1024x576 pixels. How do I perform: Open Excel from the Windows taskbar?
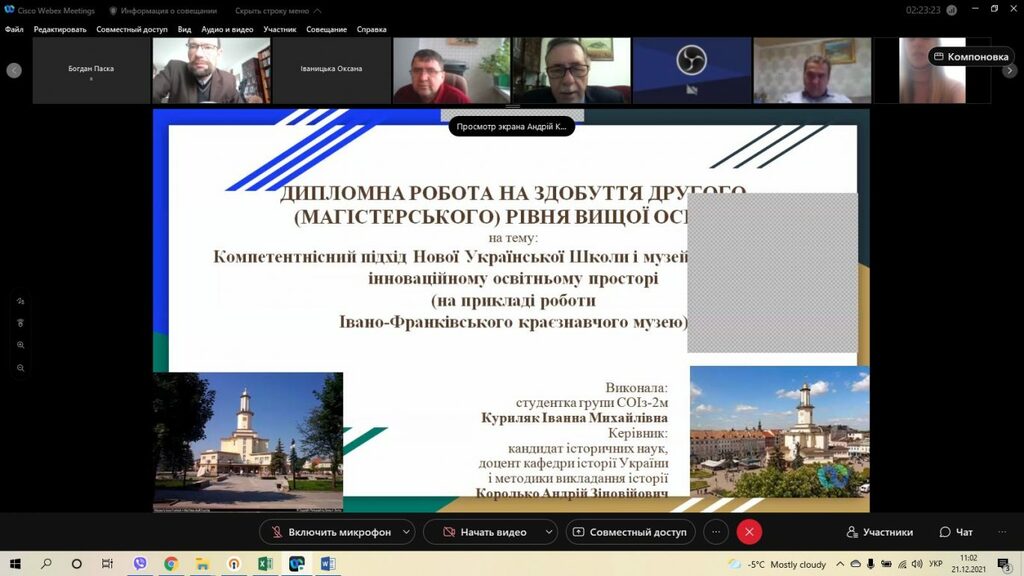point(265,564)
